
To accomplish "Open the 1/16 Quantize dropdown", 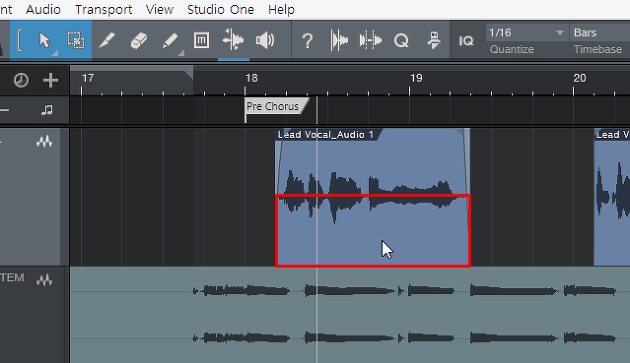I will tap(527, 33).
